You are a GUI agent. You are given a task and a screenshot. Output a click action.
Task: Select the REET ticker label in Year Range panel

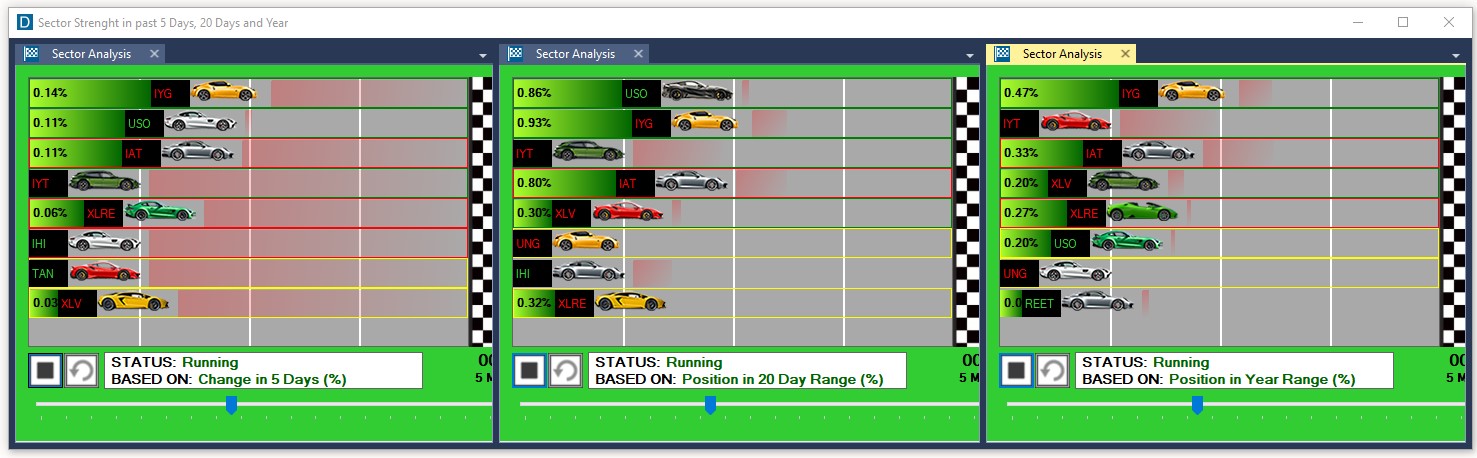[1039, 303]
